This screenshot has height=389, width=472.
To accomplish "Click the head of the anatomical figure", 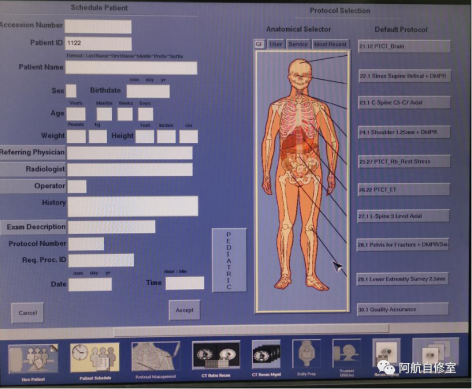I will [x=299, y=72].
